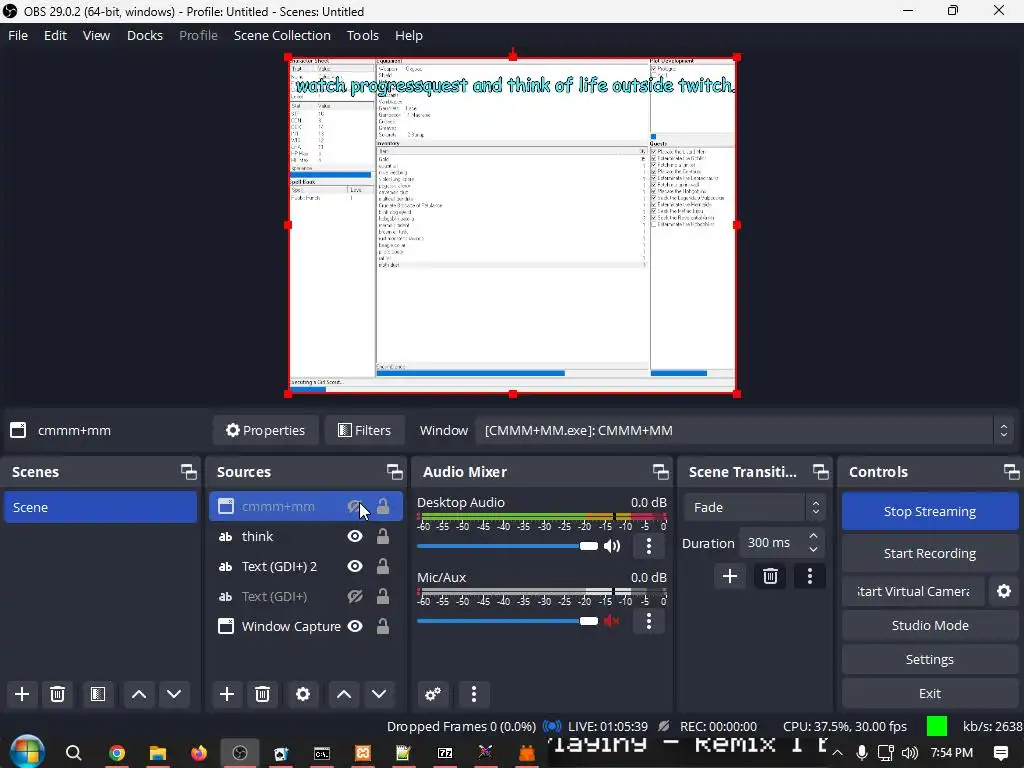1024x768 pixels.
Task: Open the Fade transition dropdown
Action: coord(754,507)
